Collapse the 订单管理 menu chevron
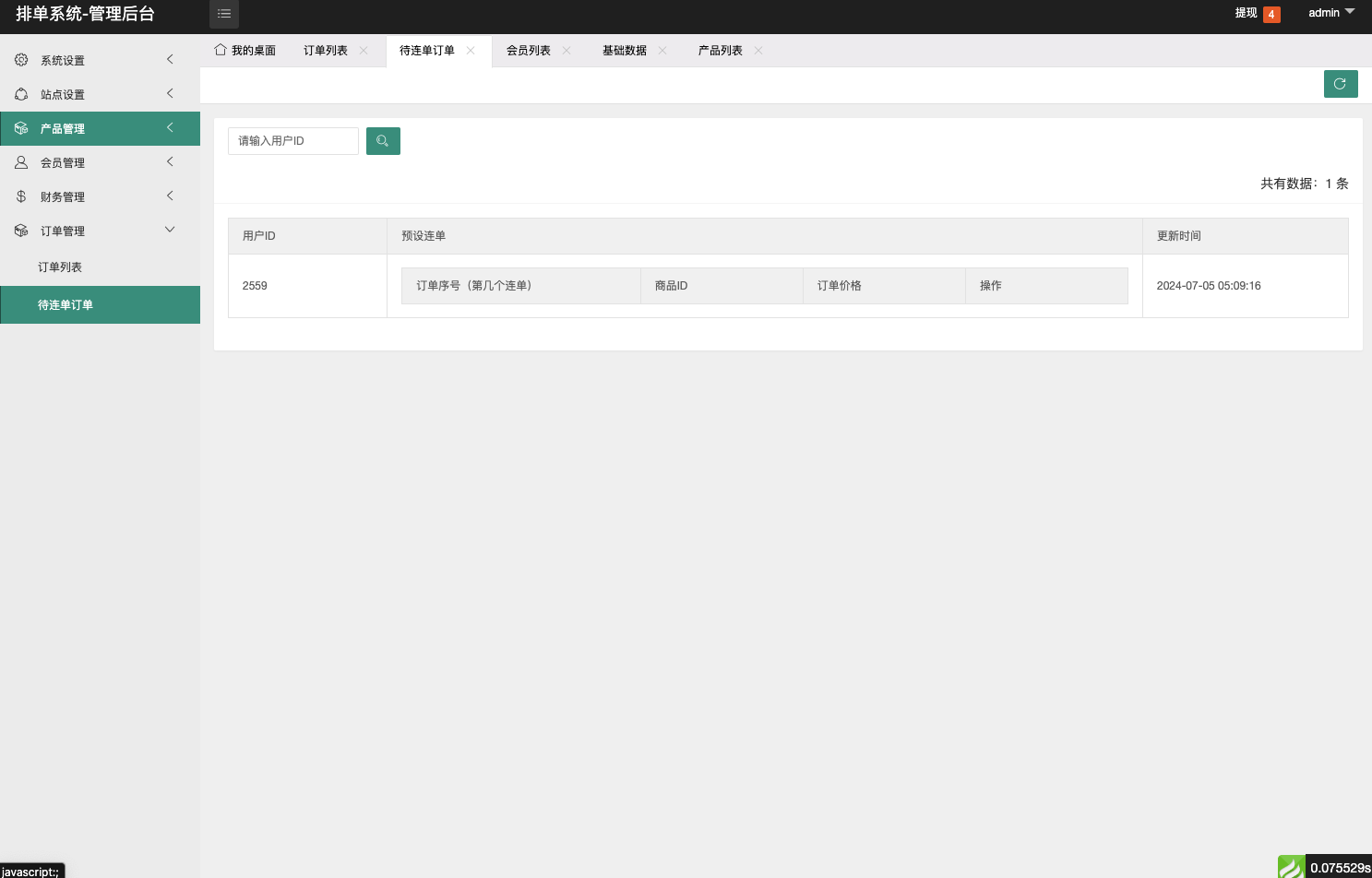 [170, 230]
